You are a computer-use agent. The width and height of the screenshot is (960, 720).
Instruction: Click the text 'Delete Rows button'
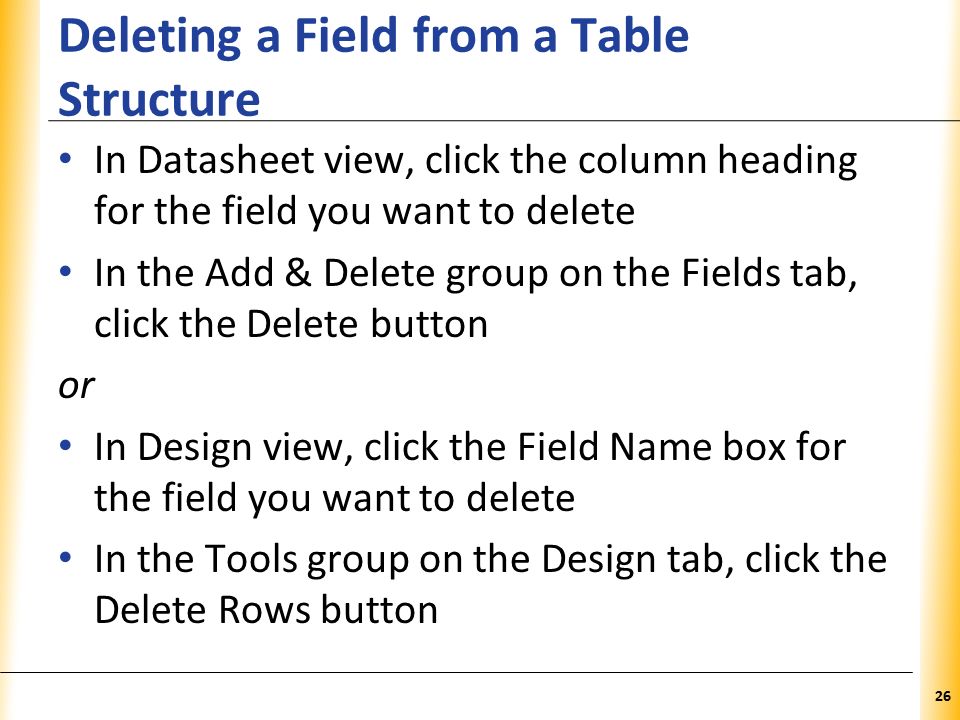coord(266,610)
